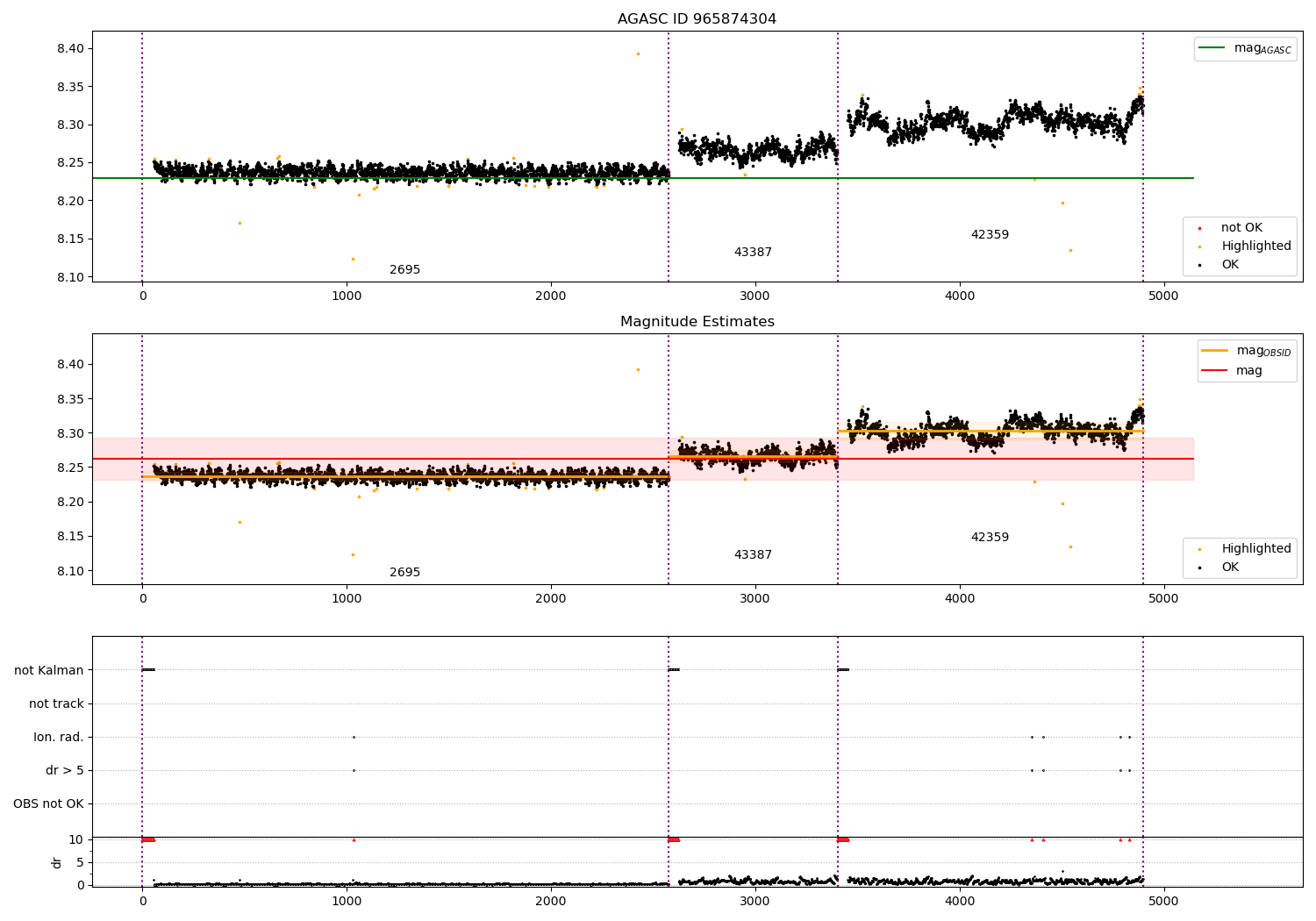Image resolution: width=1316 pixels, height=921 pixels.
Task: Click x-tick 4000 below Magnitude Estimates panel
Action: click(960, 599)
